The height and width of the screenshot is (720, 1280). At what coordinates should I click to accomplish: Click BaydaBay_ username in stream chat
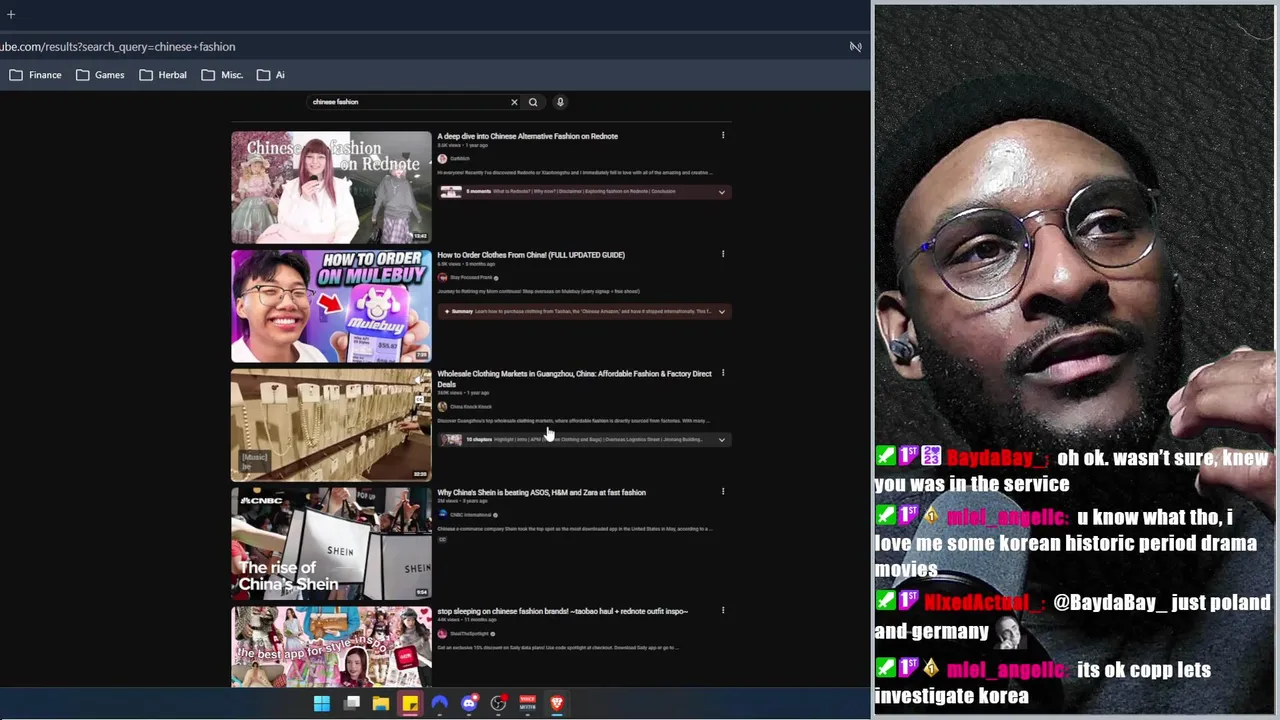click(x=997, y=458)
